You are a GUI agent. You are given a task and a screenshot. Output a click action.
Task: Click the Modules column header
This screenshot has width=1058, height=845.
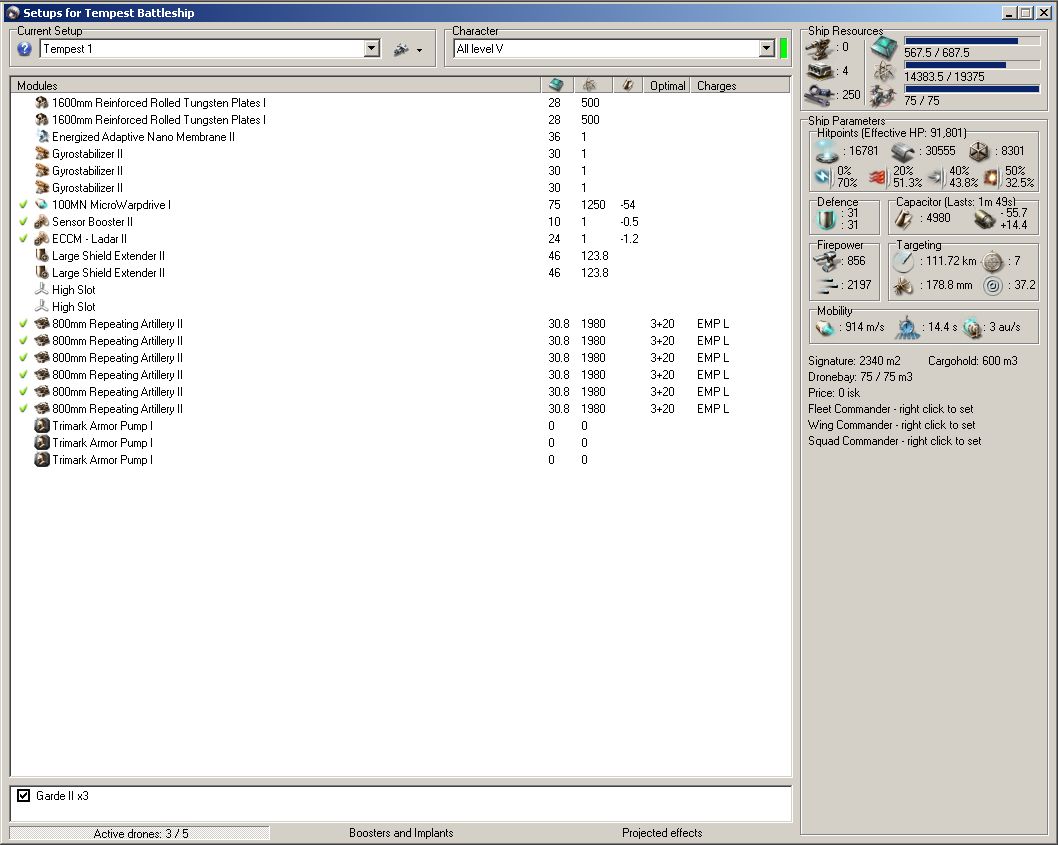click(x=275, y=85)
